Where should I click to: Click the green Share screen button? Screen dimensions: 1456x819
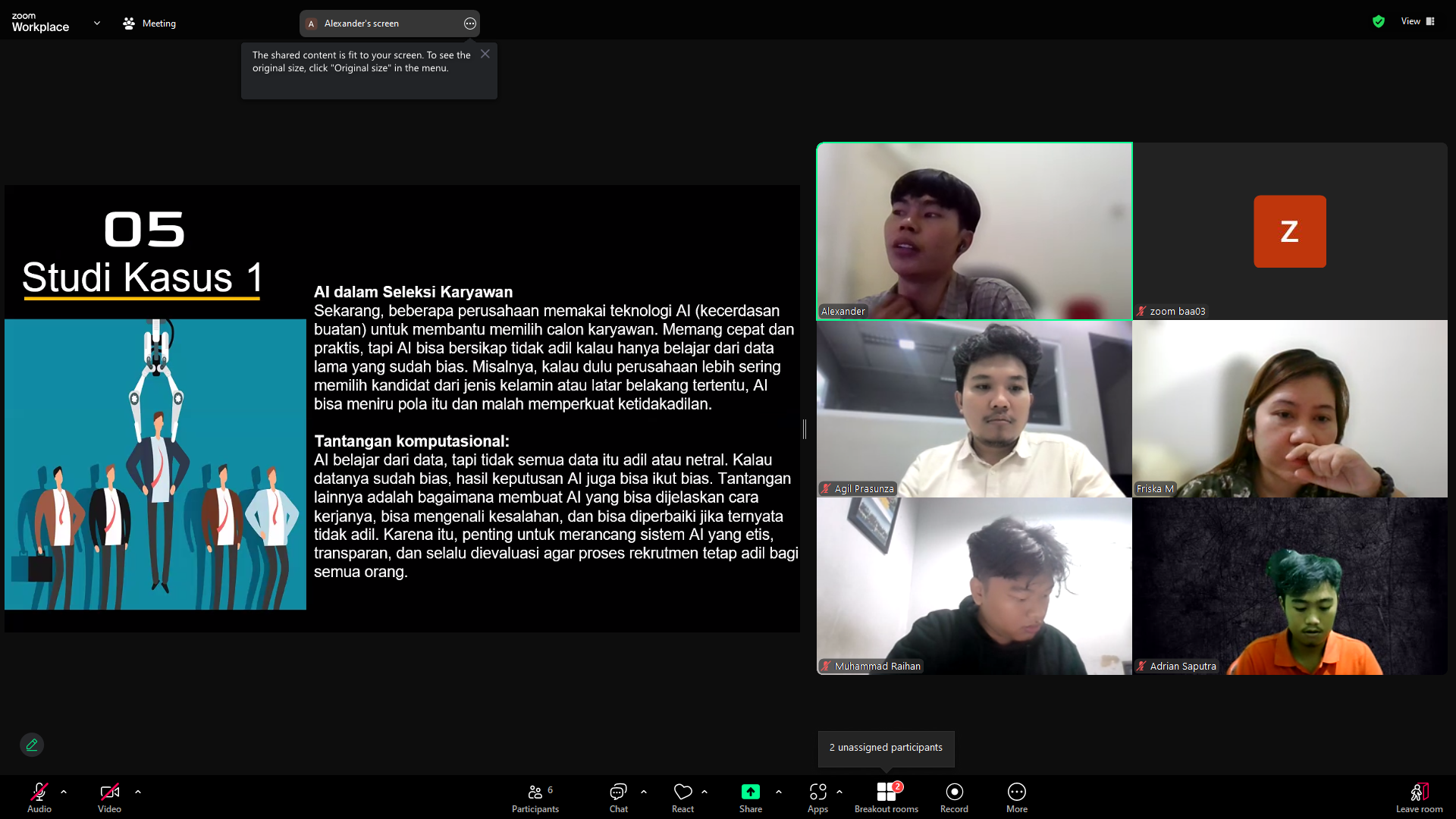(751, 797)
